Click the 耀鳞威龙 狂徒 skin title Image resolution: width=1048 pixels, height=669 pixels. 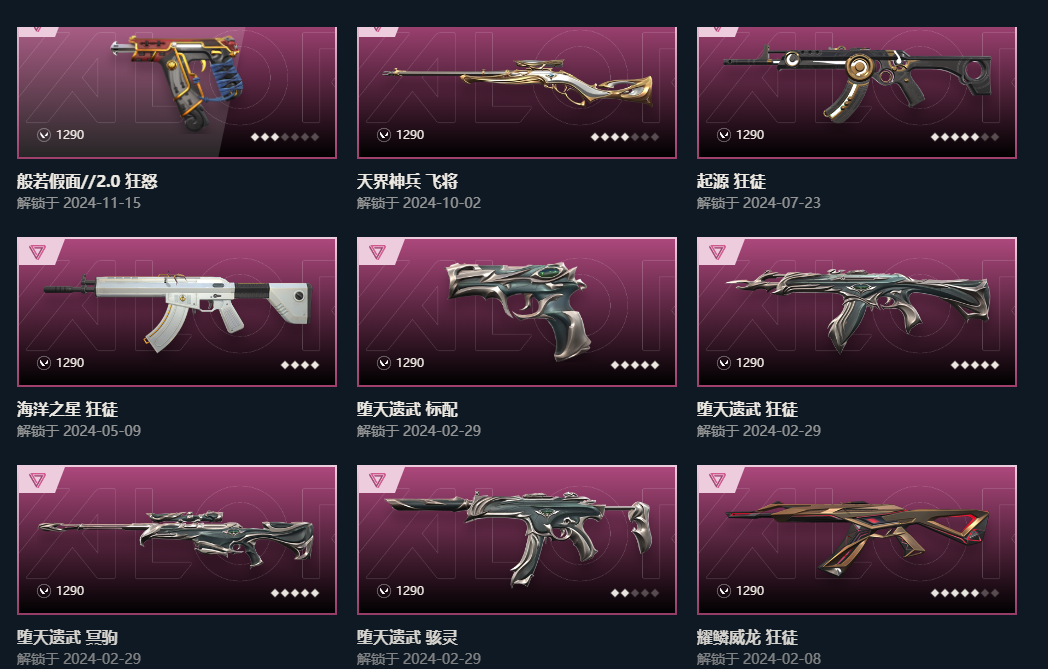tap(747, 637)
